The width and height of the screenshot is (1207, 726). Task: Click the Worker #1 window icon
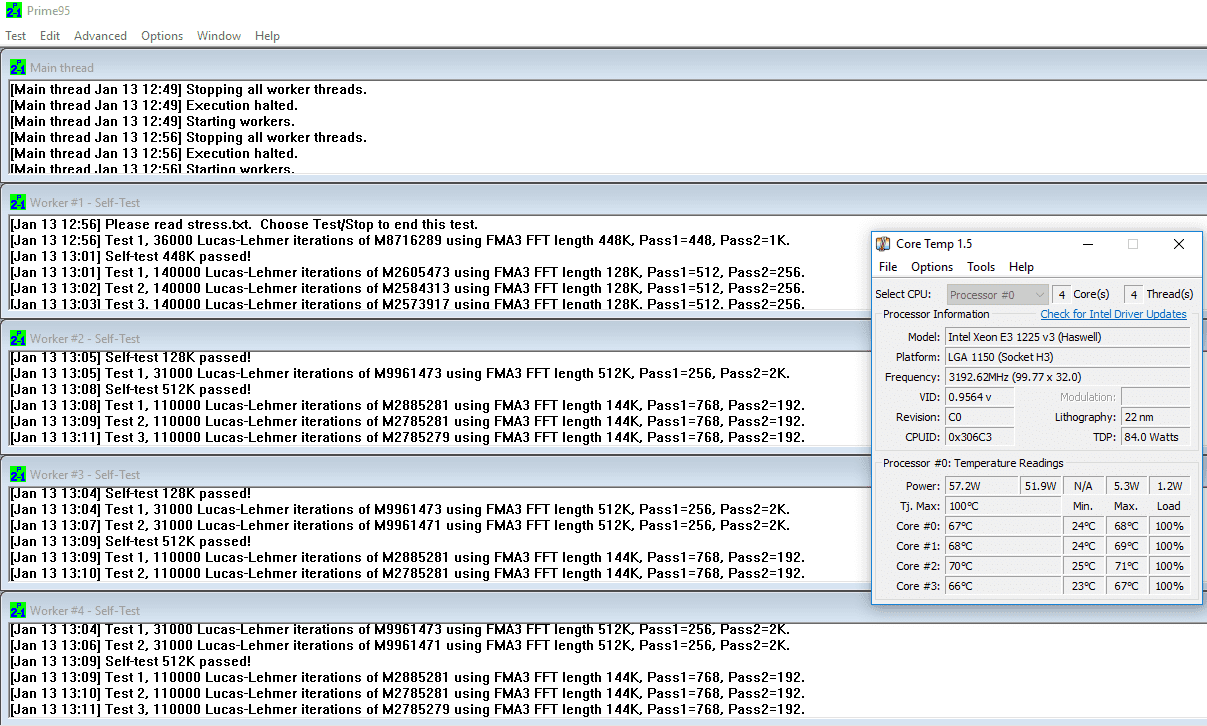point(18,202)
